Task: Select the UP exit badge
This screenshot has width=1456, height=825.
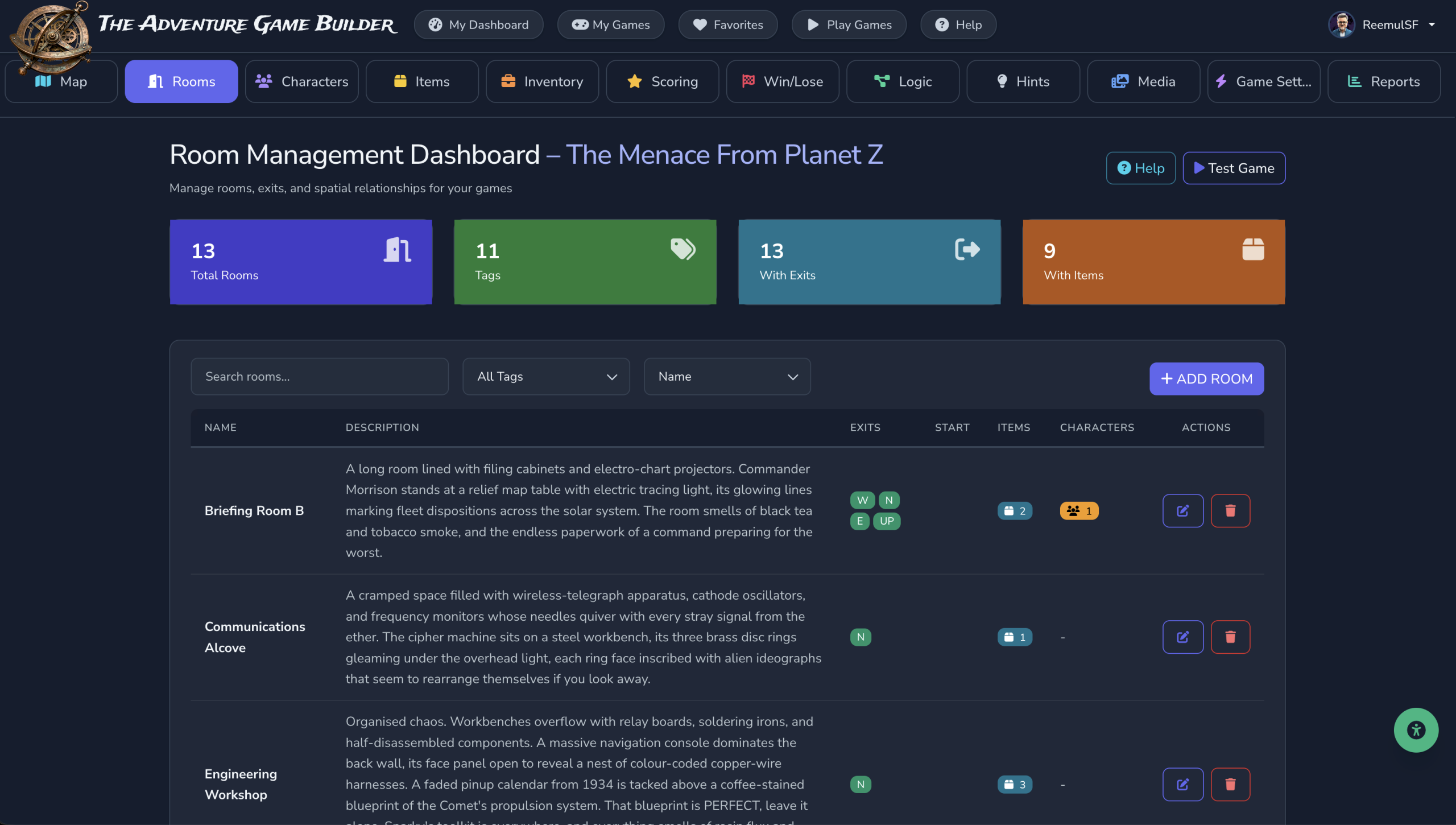Action: pyautogui.click(x=887, y=521)
